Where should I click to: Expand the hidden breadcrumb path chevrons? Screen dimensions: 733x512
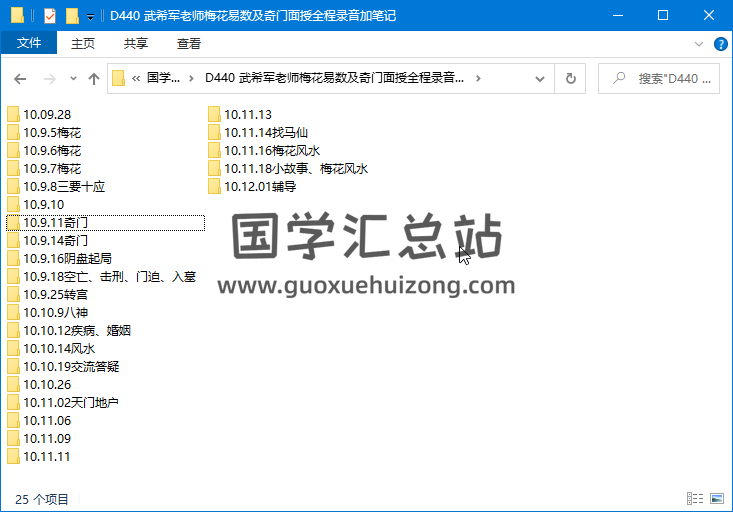[136, 79]
